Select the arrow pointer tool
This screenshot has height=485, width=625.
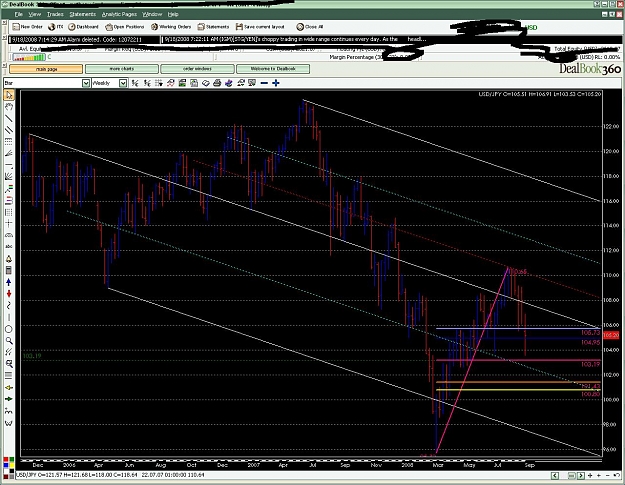(x=9, y=95)
